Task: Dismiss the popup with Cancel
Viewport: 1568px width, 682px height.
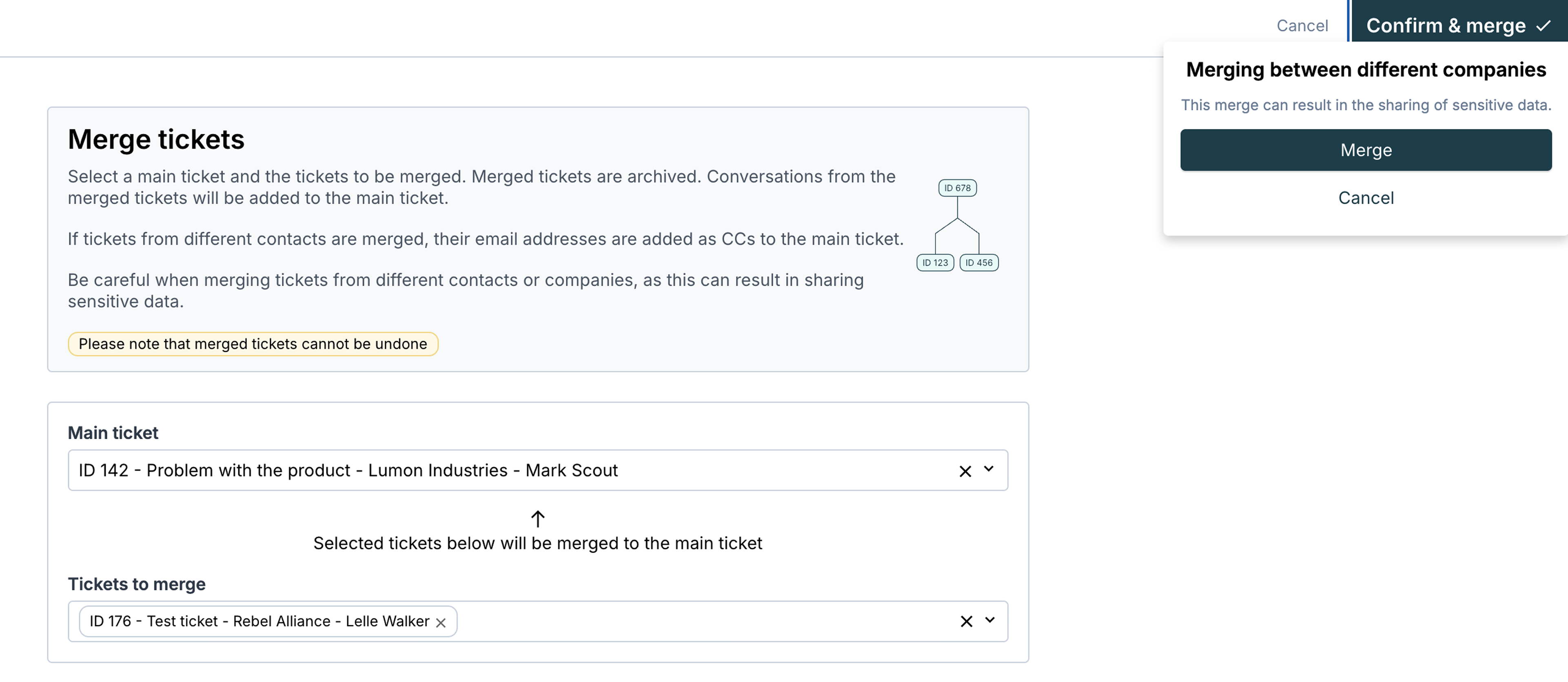Action: click(1365, 198)
